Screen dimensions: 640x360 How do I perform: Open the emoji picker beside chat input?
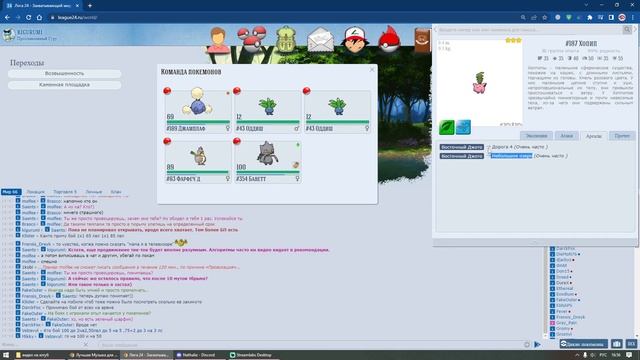click(x=527, y=345)
